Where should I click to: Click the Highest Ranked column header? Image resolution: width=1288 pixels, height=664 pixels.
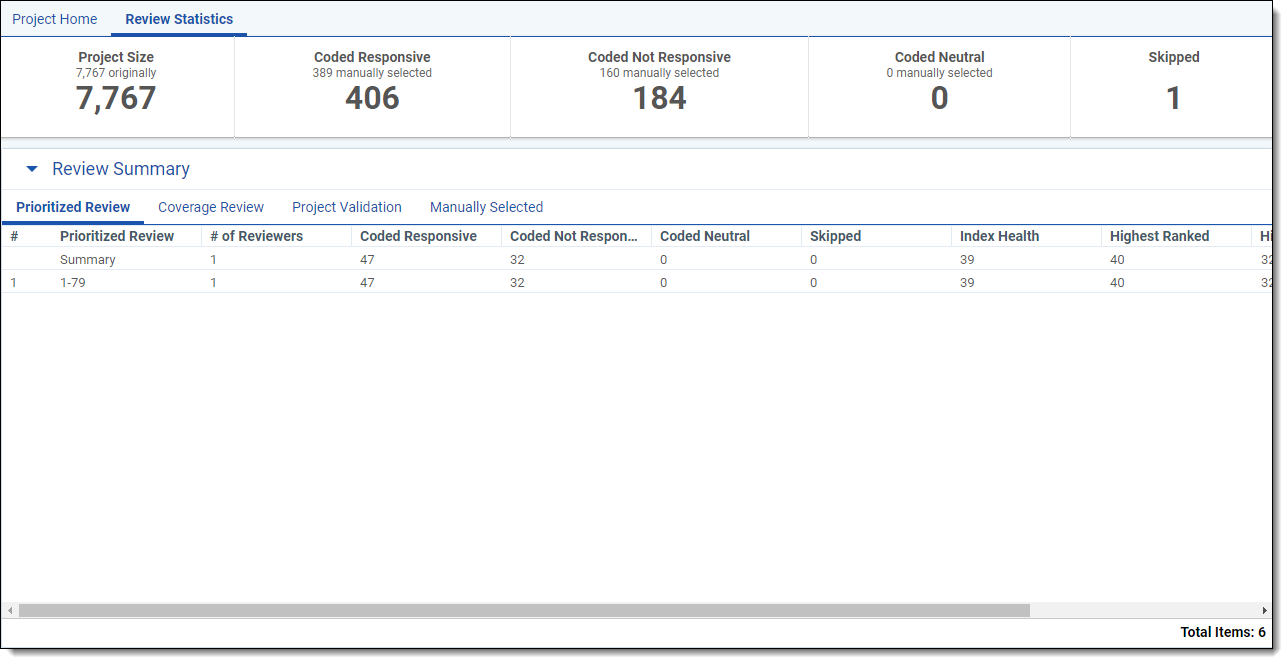click(1159, 236)
